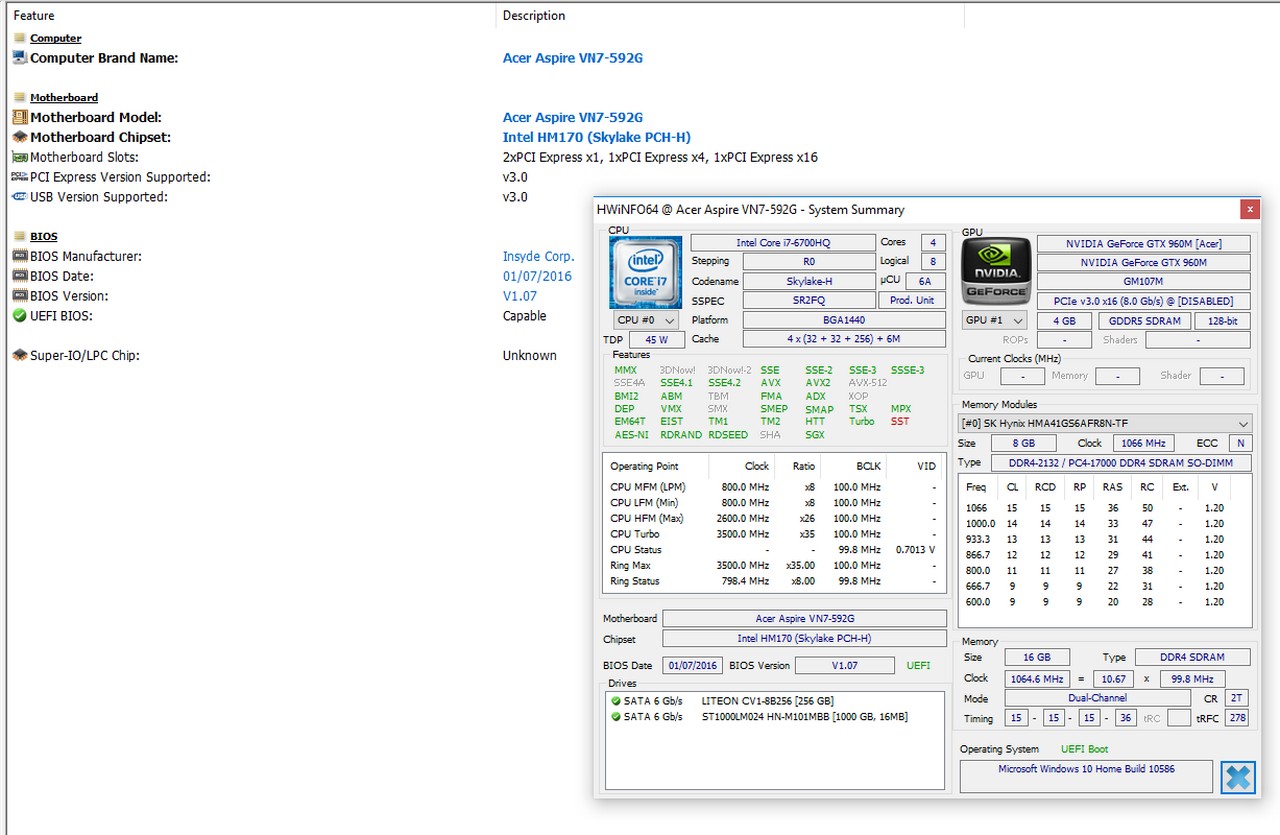Screen dimensions: 1280x835
Task: Click the Motherboard section folder icon
Action: tap(20, 97)
